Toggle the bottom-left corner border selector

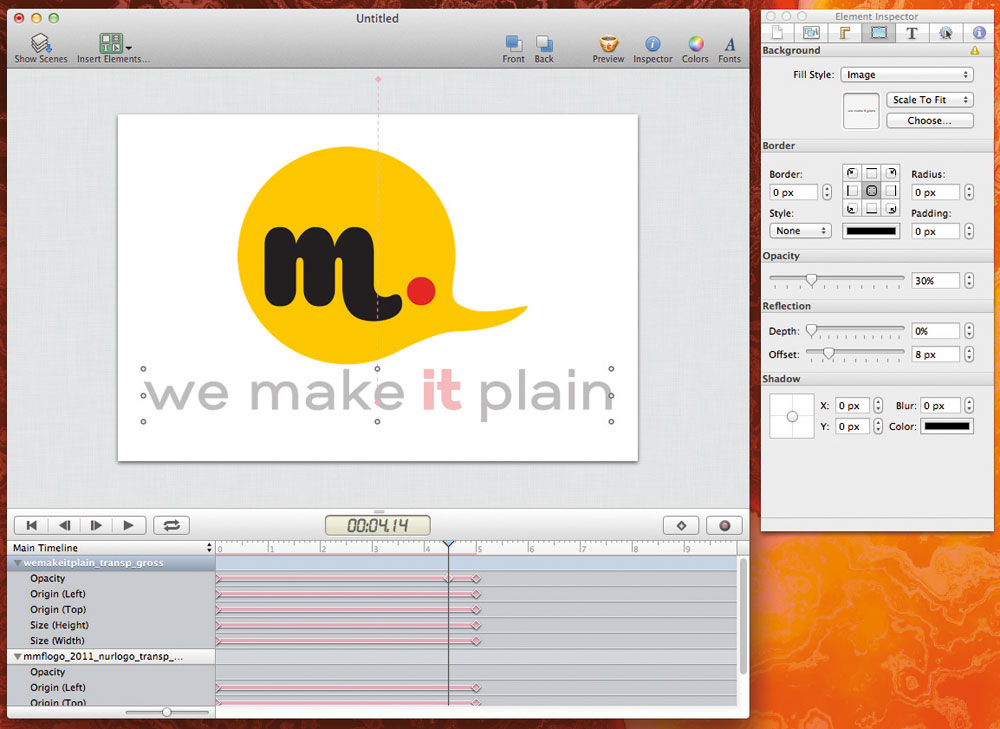pos(852,209)
